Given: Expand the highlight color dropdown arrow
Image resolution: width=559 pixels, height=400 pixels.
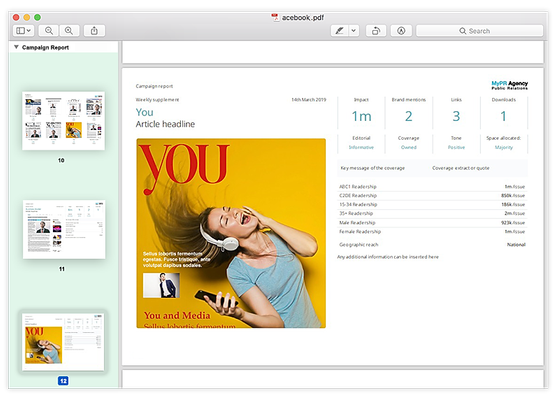Looking at the screenshot, I should [354, 31].
